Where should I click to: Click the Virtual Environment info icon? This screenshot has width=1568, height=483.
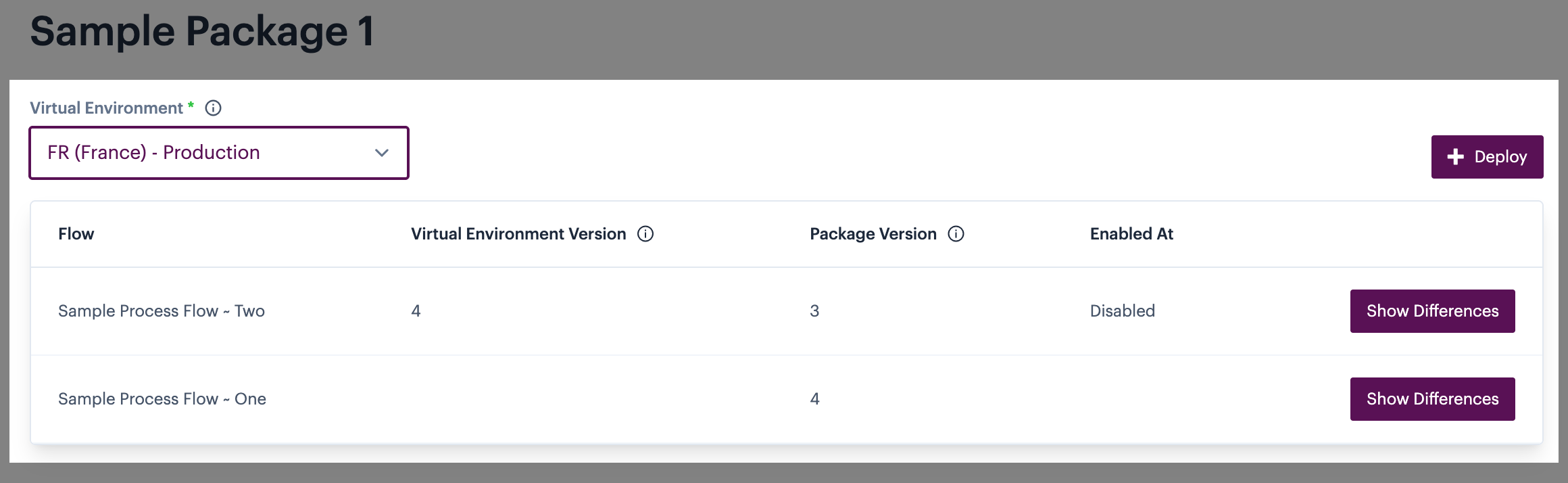click(x=213, y=108)
